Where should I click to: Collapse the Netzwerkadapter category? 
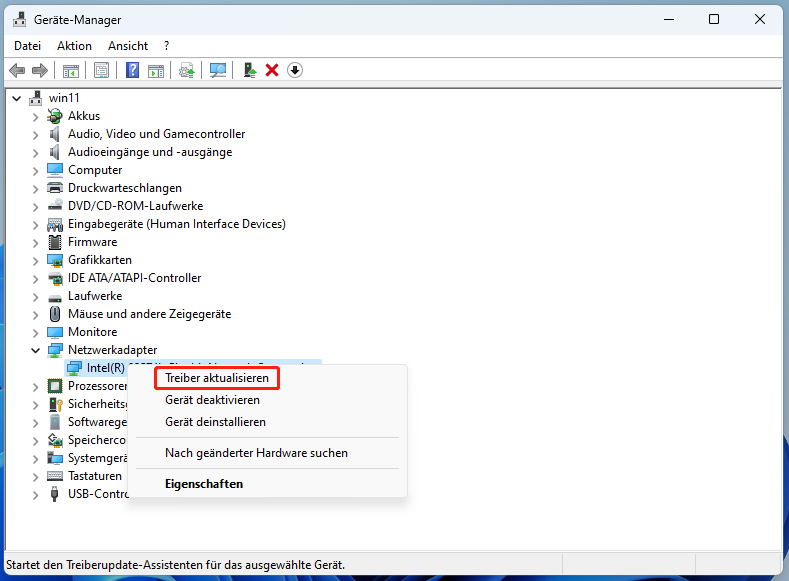pos(35,351)
